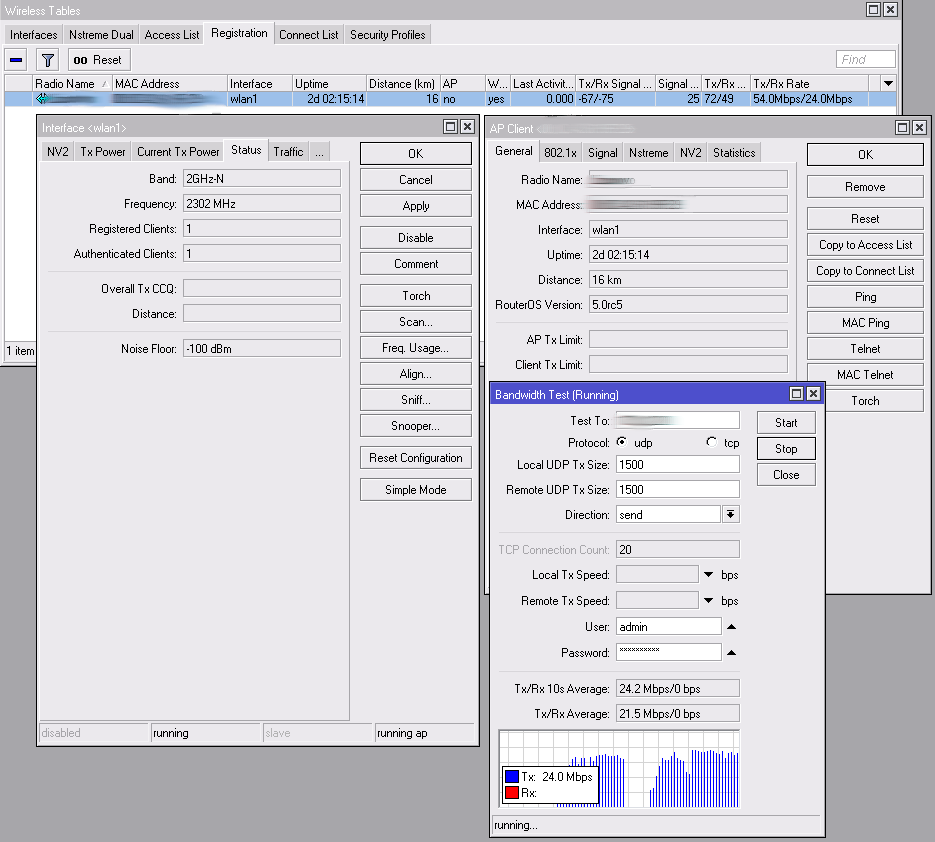935x842 pixels.
Task: Show more tabs via the '...' tab in Interface window
Action: click(319, 152)
